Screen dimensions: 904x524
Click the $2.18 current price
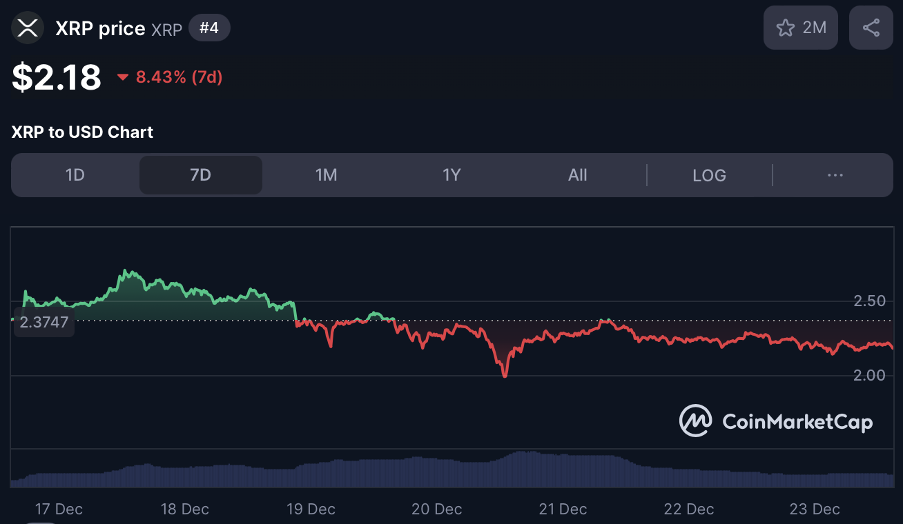click(x=56, y=77)
